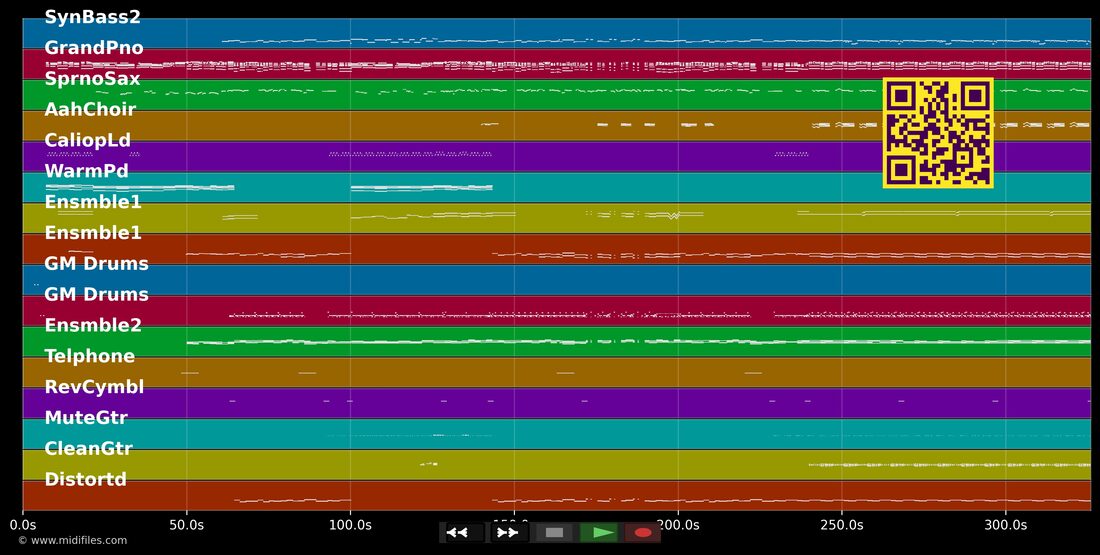Select the Ensmble1 label directly below WarmPd

pyautogui.click(x=93, y=202)
